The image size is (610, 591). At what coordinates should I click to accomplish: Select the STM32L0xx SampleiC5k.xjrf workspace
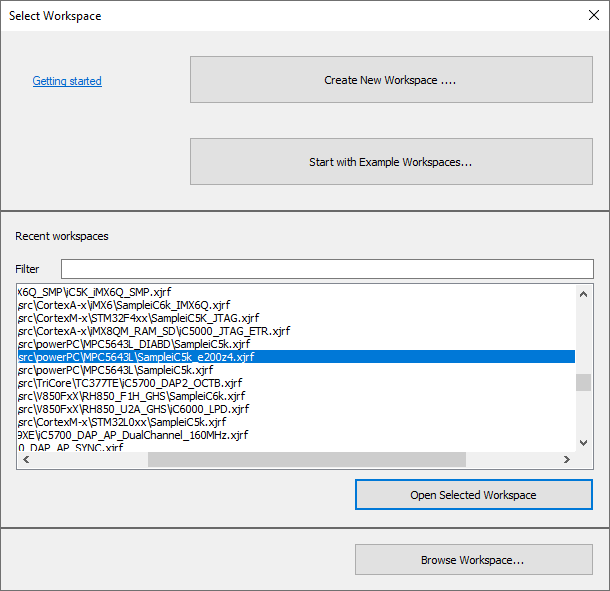pos(126,422)
